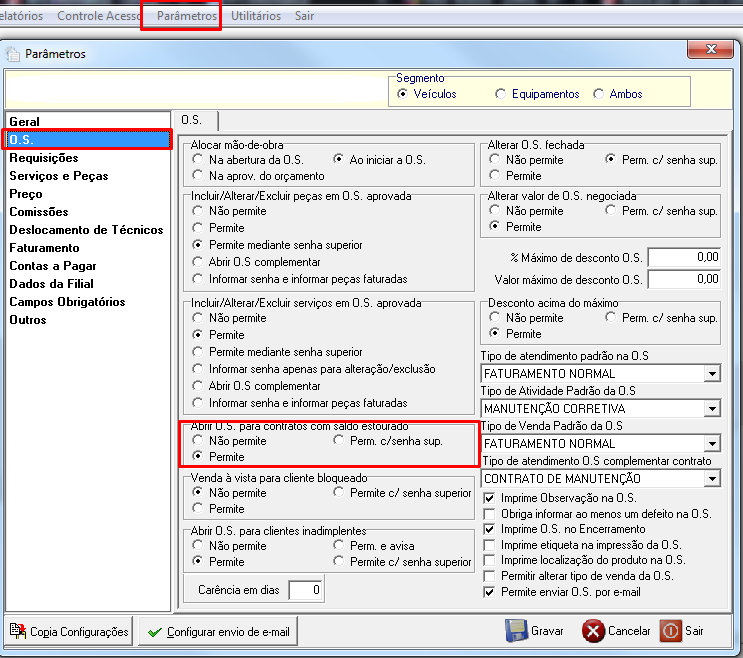Open the Utilitários menu
The width and height of the screenshot is (743, 658).
256,16
